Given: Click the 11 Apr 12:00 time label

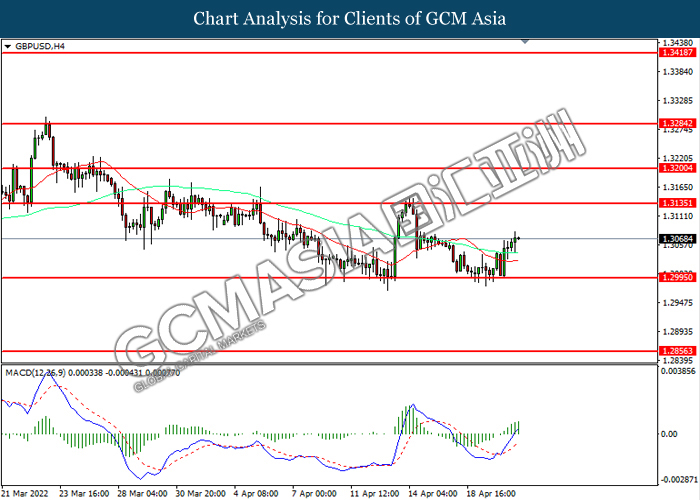Looking at the screenshot, I should tap(375, 493).
